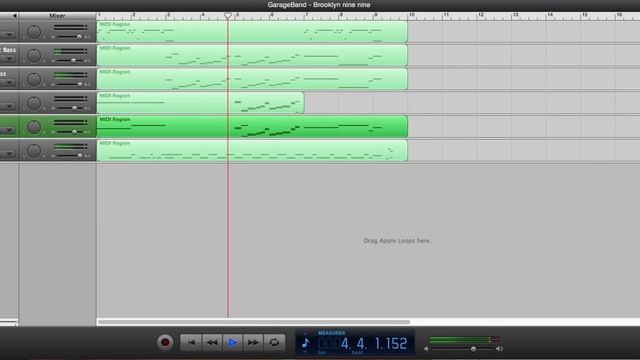Click the quiet speaker icon on bottom track
Viewport: 640px width, 360px height.
click(x=53, y=156)
